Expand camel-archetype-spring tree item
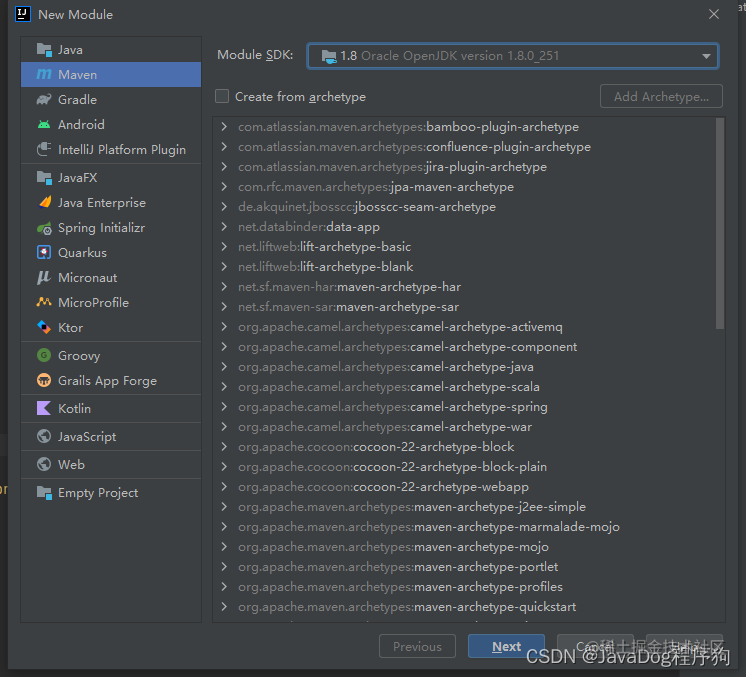Viewport: 746px width, 677px height. [x=224, y=407]
